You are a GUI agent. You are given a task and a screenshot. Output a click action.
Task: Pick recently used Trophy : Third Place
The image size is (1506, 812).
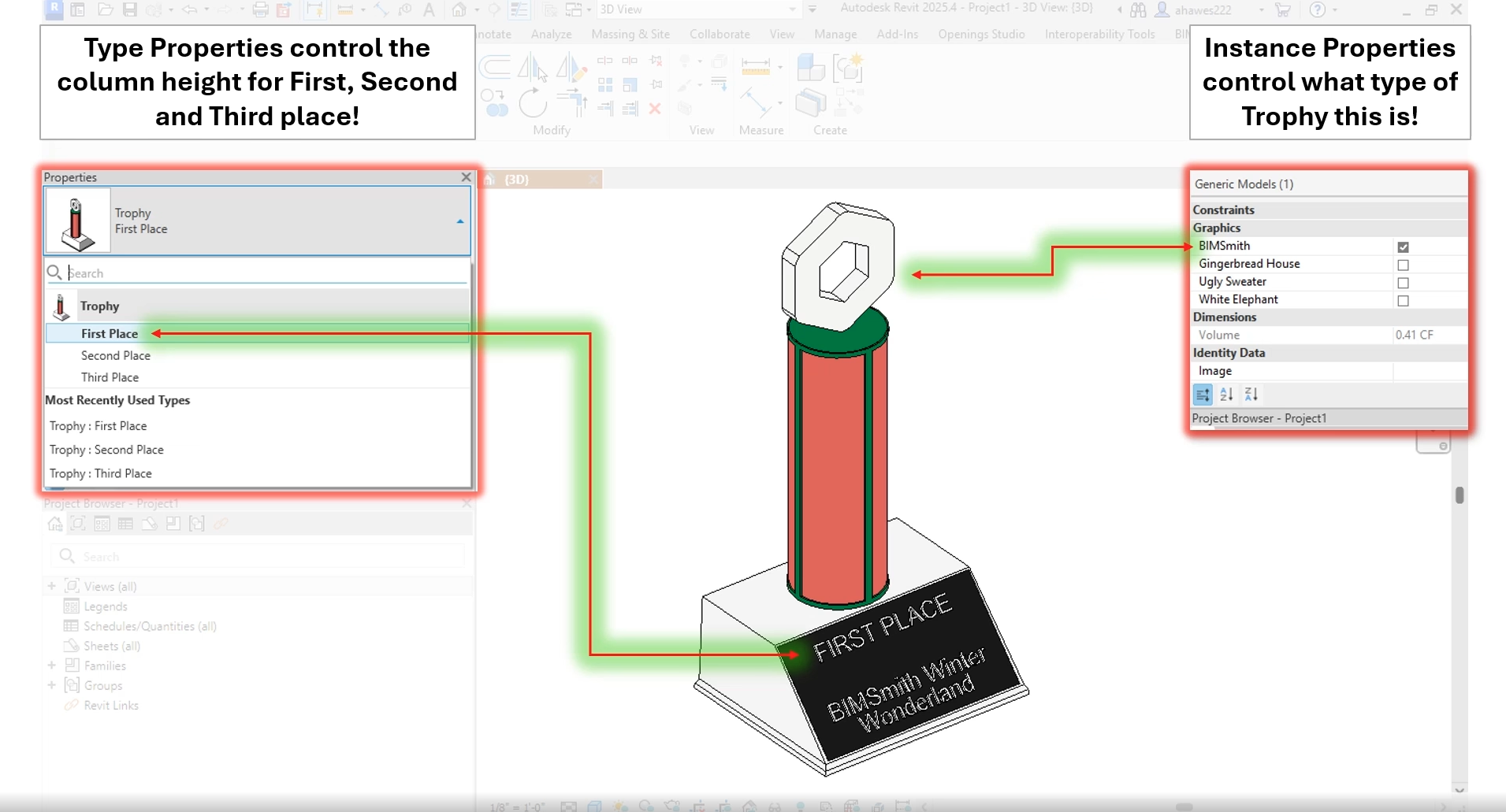click(x=100, y=473)
